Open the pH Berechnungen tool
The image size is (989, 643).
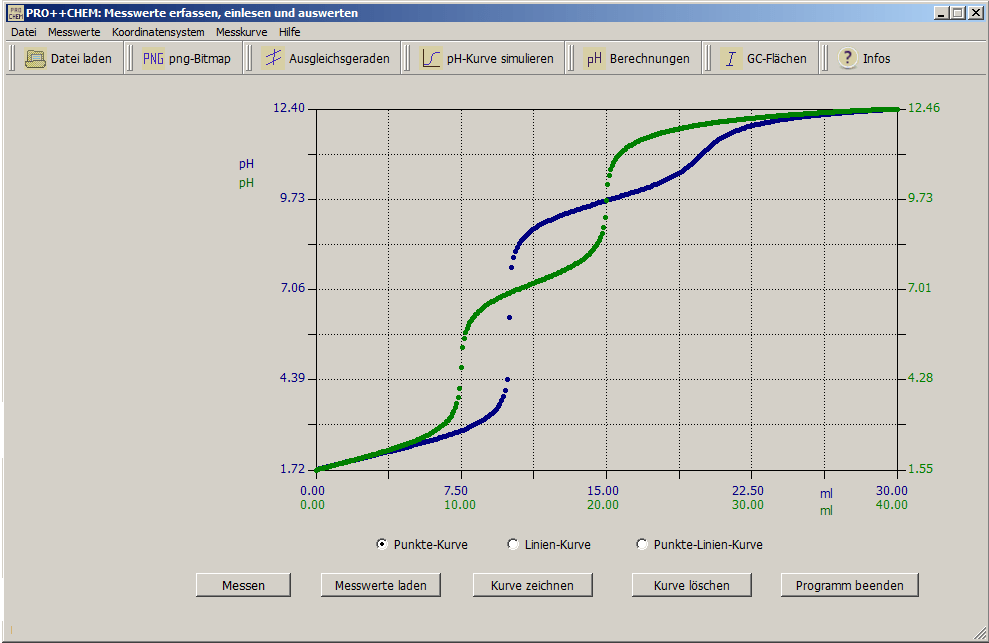(634, 58)
